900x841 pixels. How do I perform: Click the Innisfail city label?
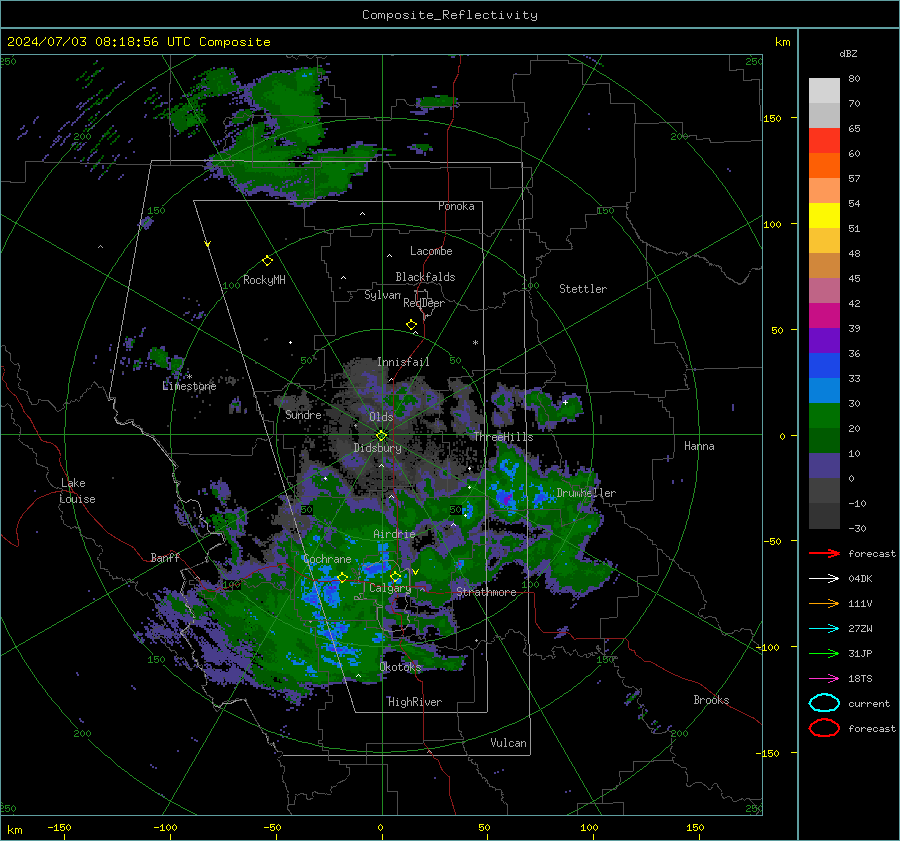click(x=404, y=362)
